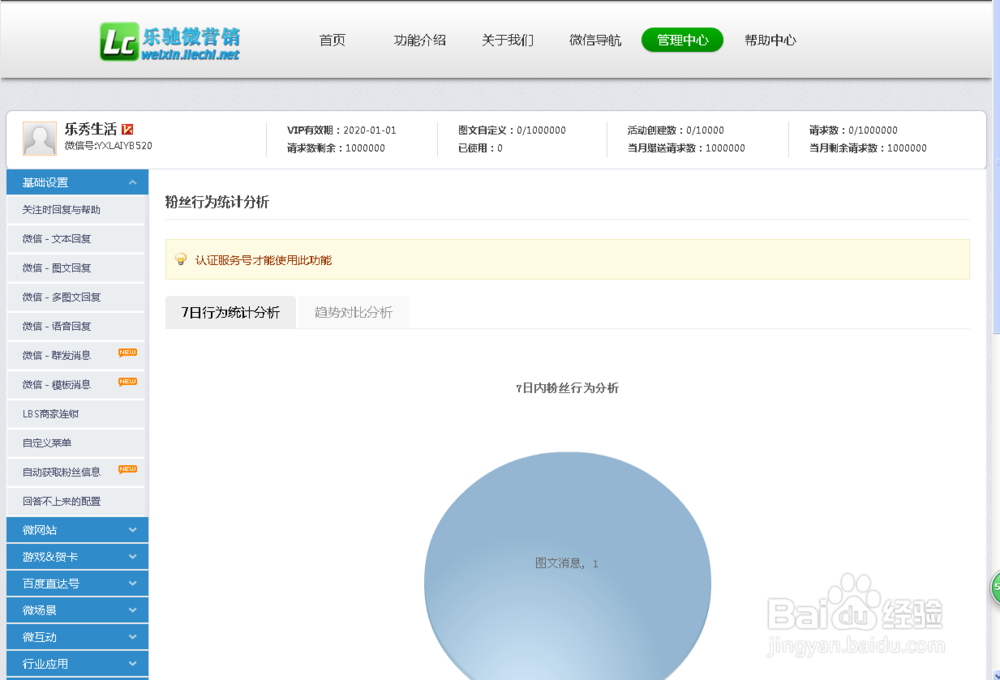Expand the 微互动 section
1000x680 pixels.
click(x=77, y=637)
